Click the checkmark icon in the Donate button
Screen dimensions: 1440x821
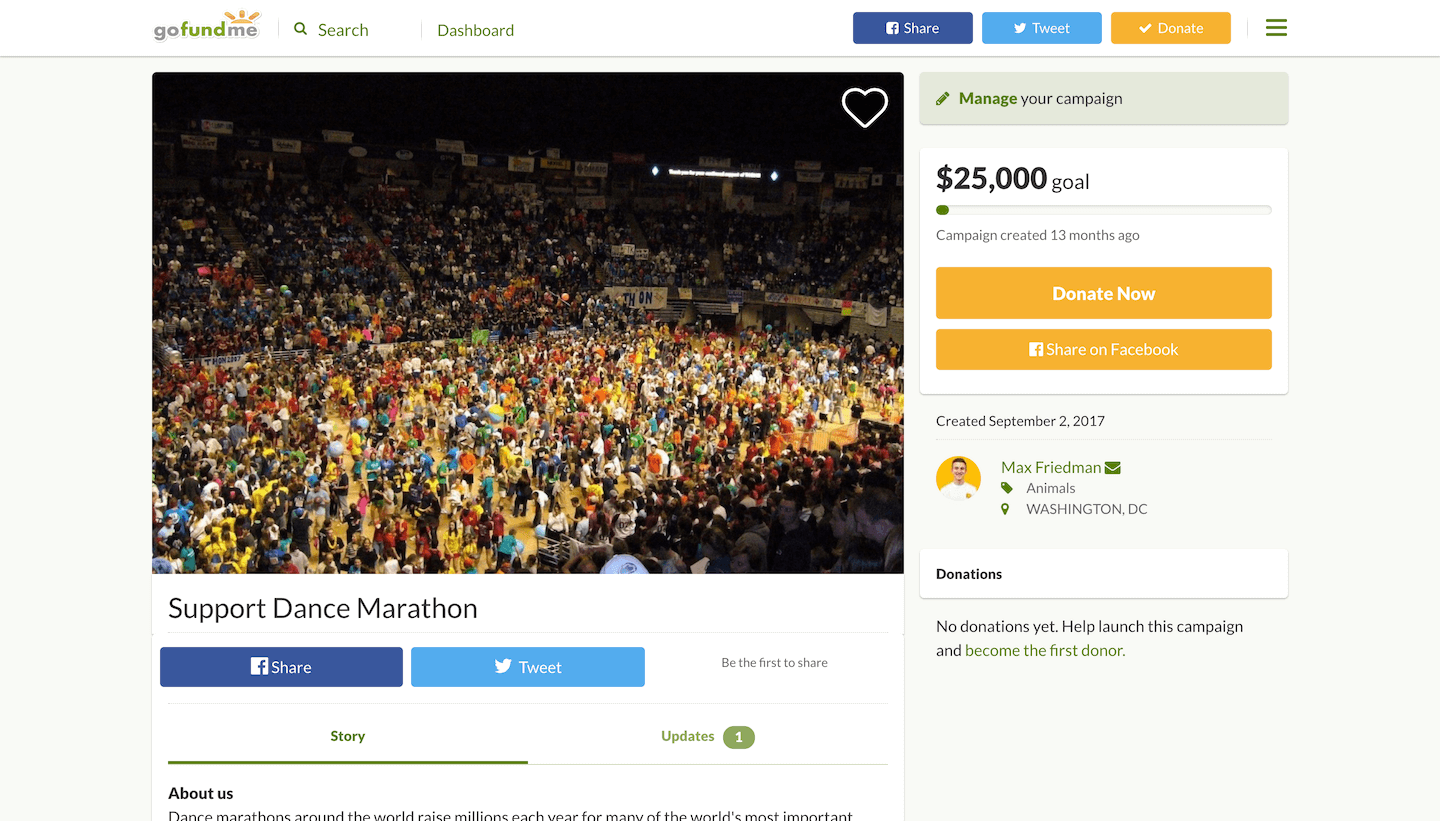(1146, 28)
